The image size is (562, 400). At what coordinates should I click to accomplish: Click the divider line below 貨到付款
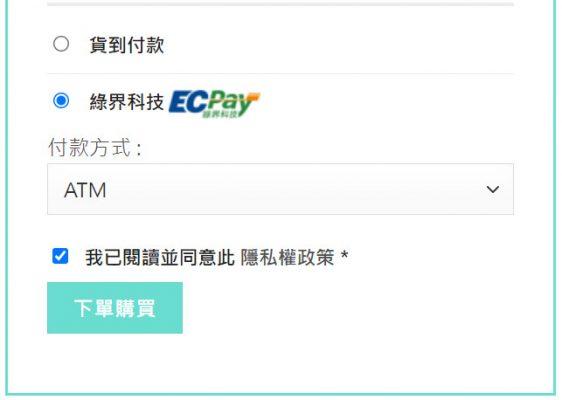pos(280,73)
